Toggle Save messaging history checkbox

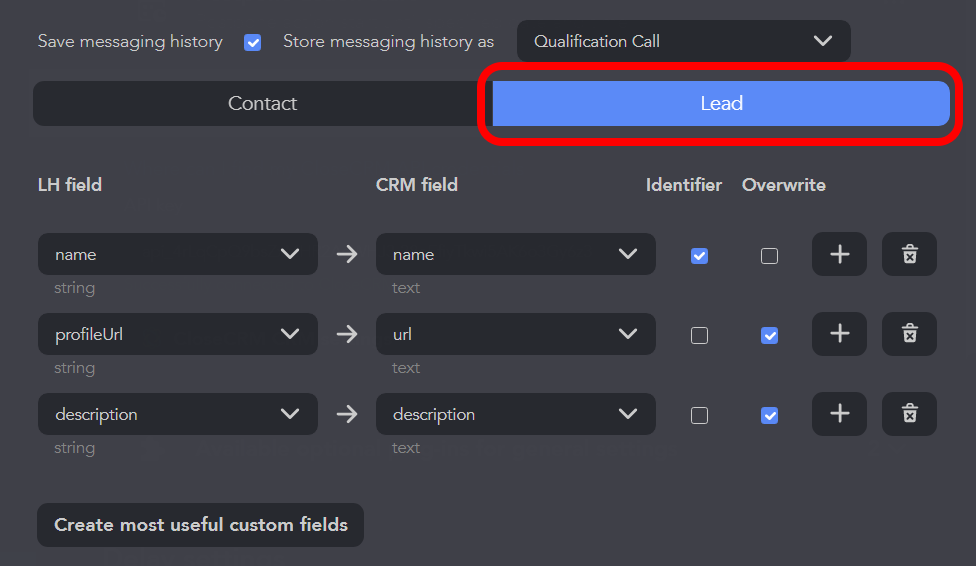pyautogui.click(x=253, y=42)
